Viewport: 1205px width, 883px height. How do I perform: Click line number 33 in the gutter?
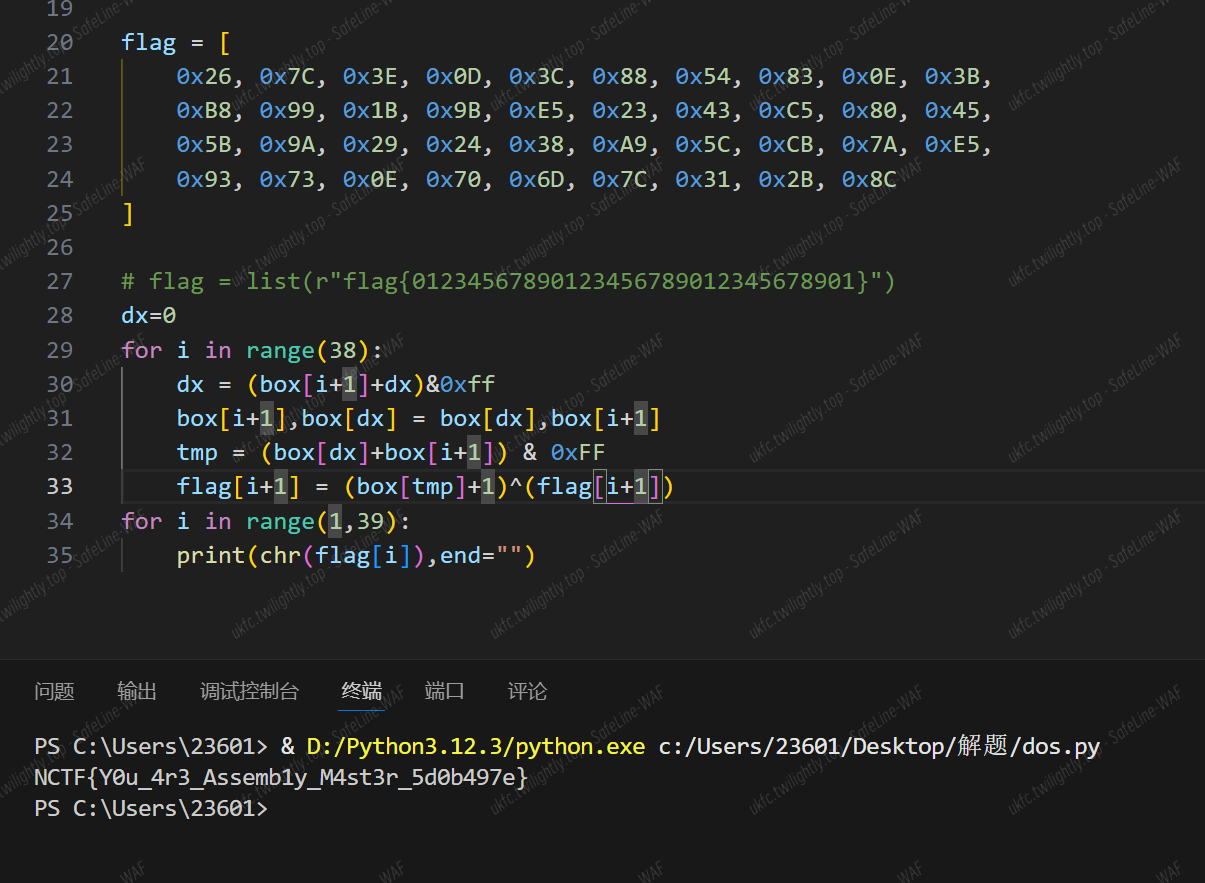[60, 486]
